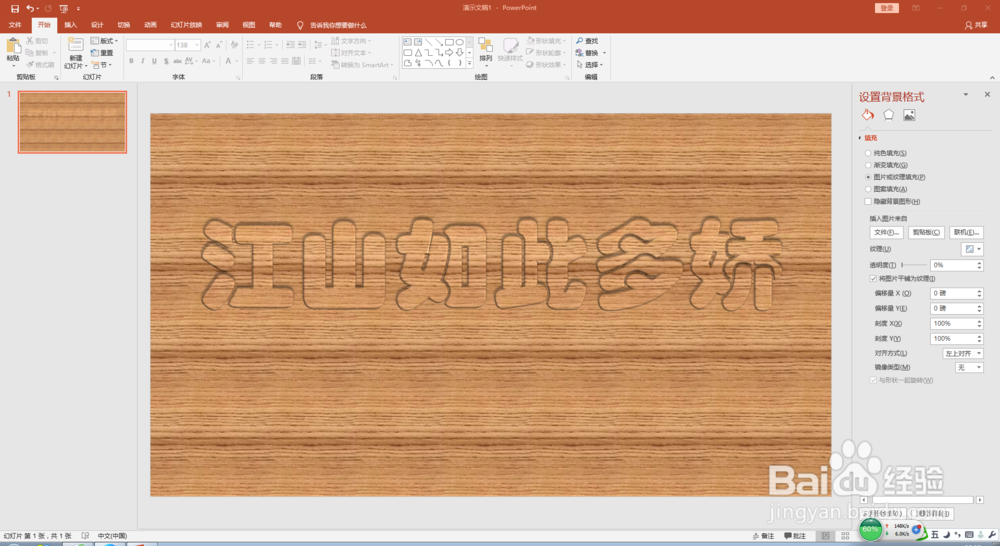The image size is (1000, 546).
Task: Click the Comments (批注) status bar button
Action: 795,536
